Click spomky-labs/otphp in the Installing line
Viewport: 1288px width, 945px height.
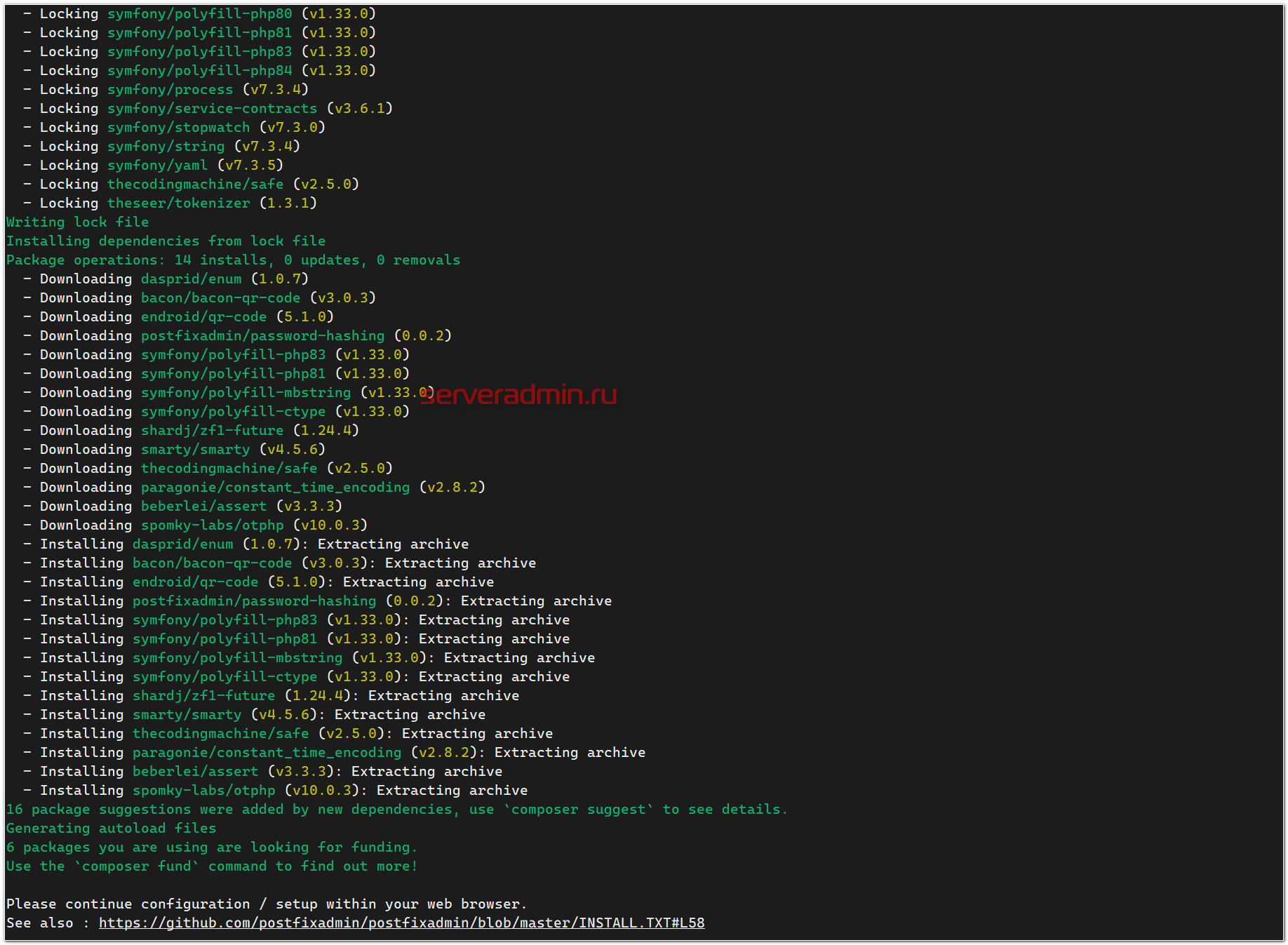pos(203,791)
